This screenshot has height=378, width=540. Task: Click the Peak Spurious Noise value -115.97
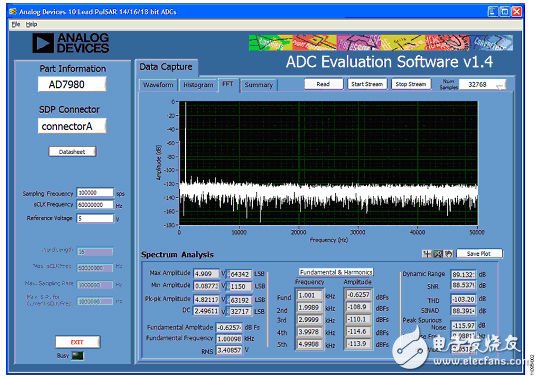(464, 325)
